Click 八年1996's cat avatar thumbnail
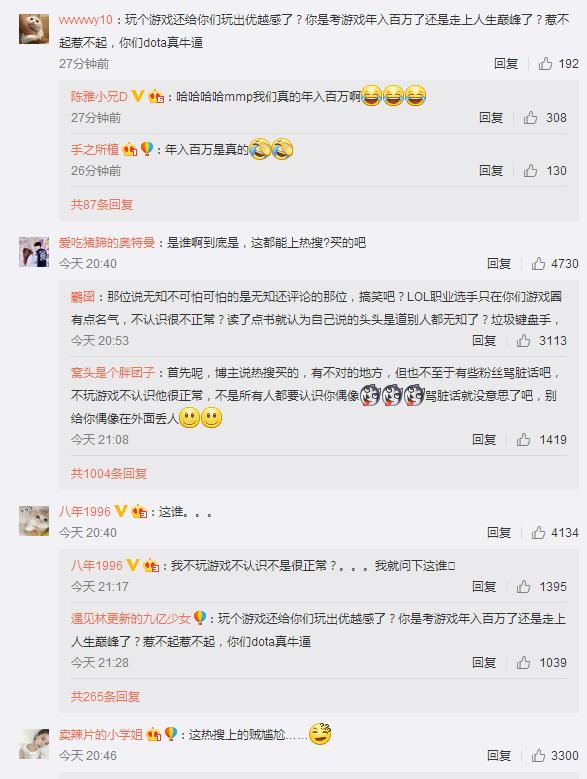 [x=34, y=521]
